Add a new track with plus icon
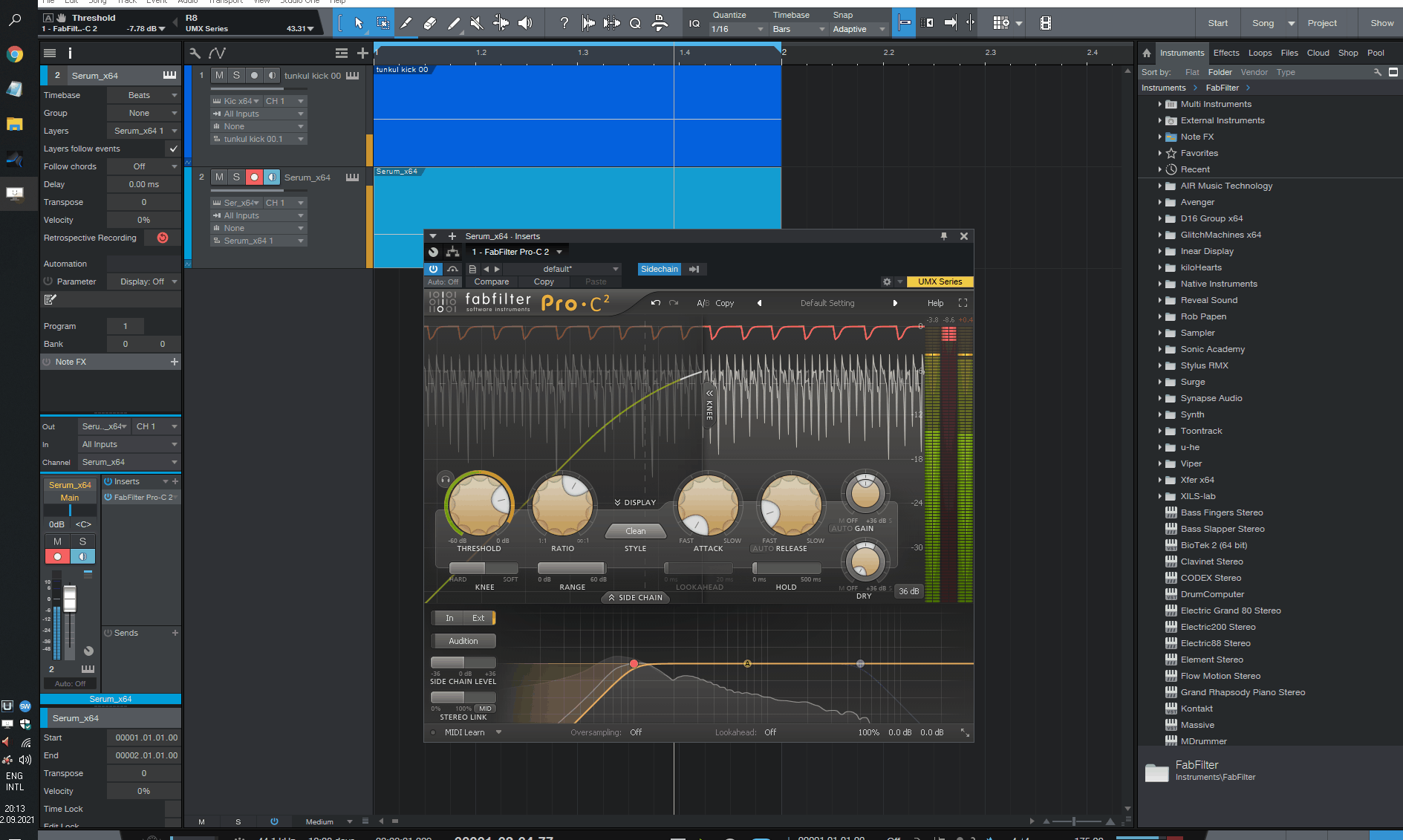This screenshot has height=840, width=1403. pyautogui.click(x=362, y=53)
